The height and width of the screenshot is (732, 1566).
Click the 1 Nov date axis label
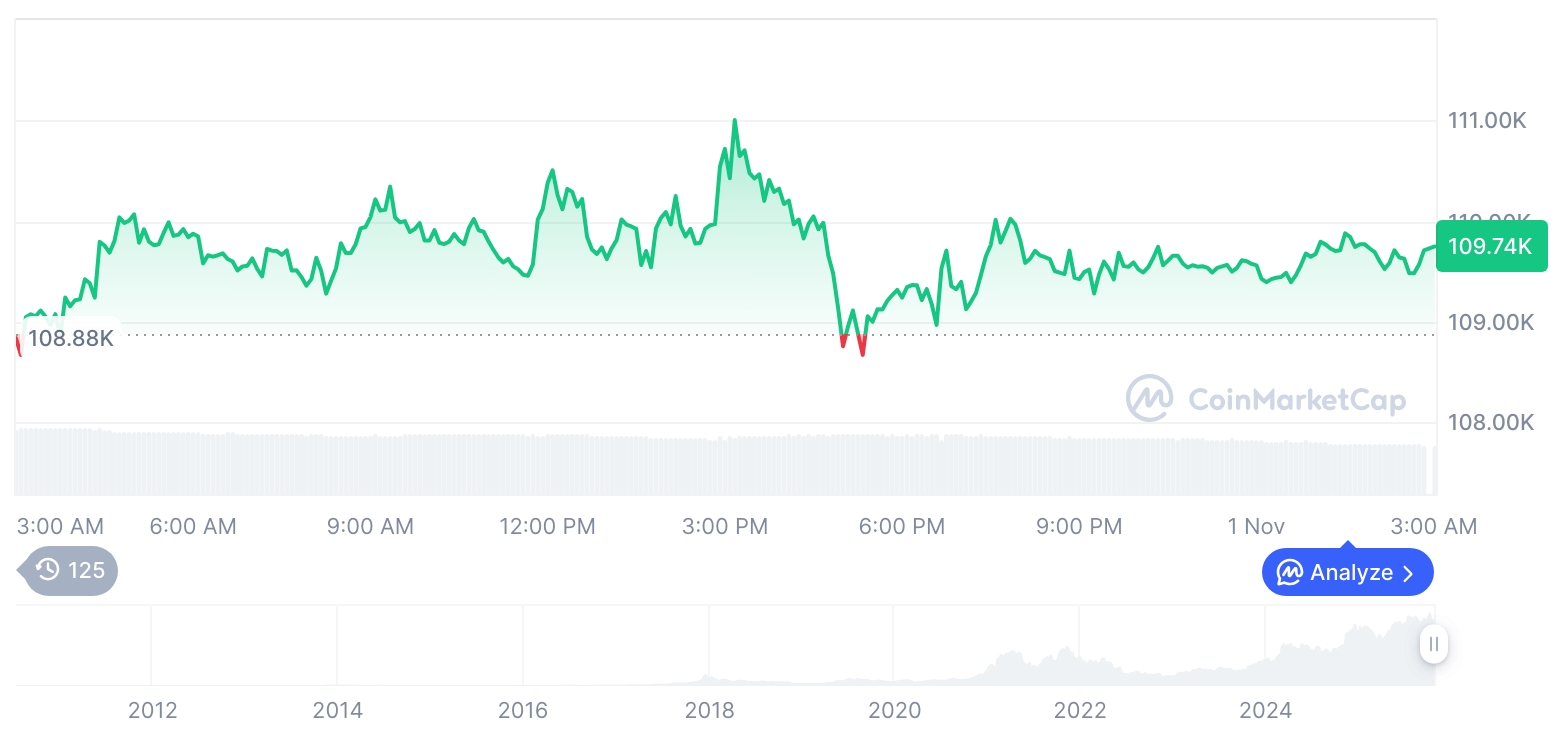coord(1256,526)
